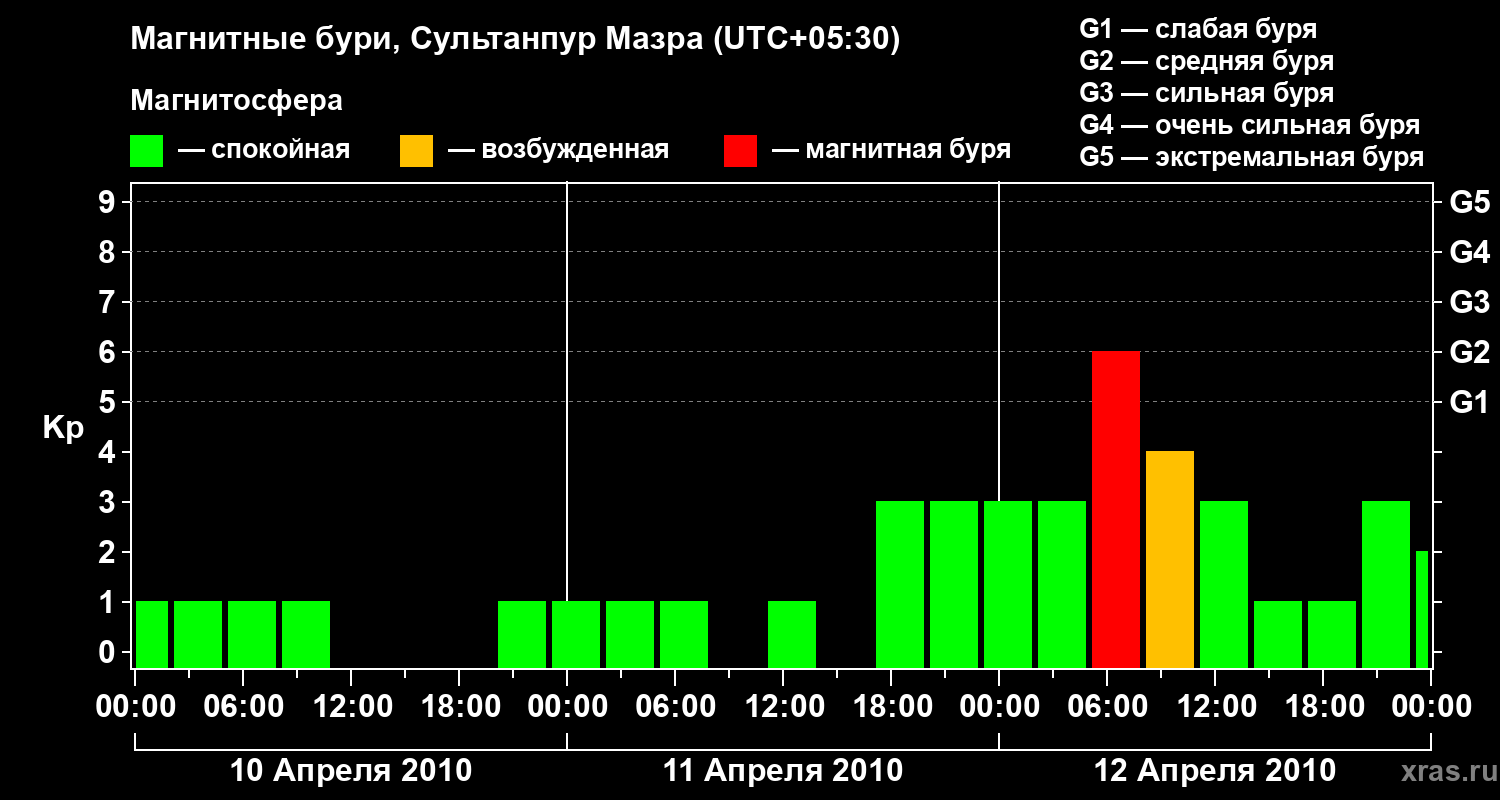This screenshot has height=800, width=1500.
Task: Click the "G5" tick label beside the plot
Action: point(1469,202)
